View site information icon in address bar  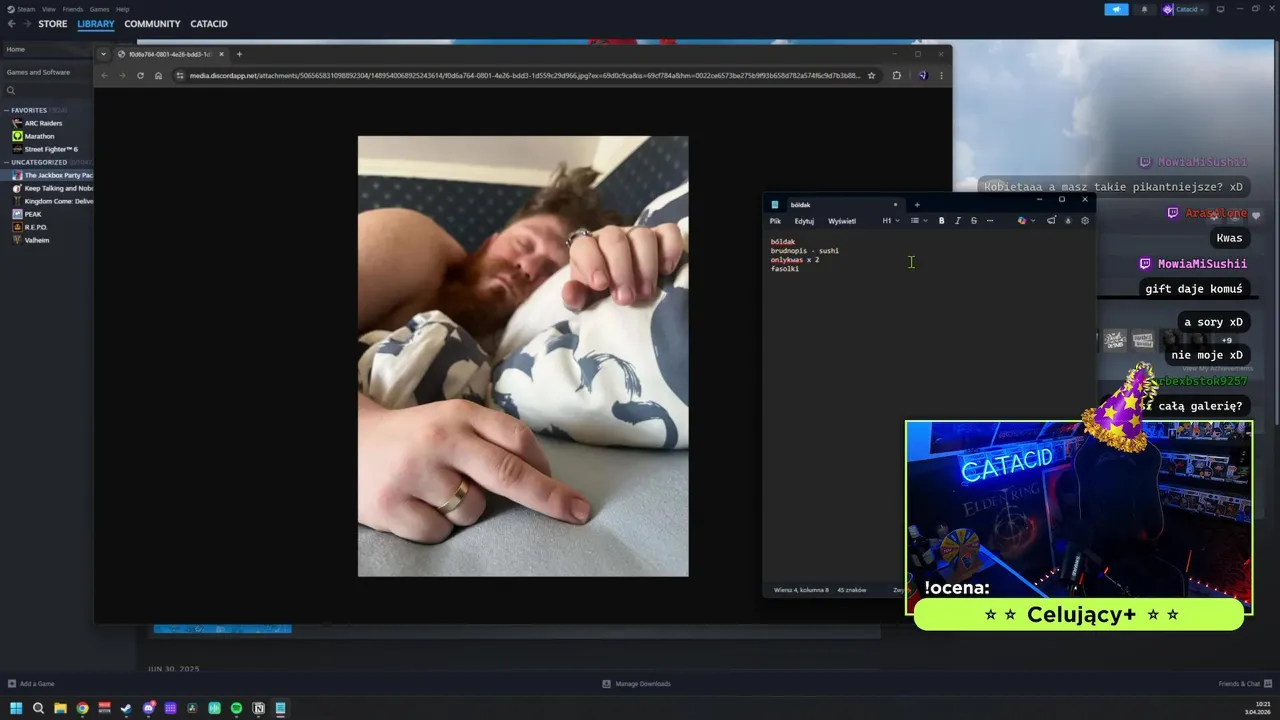click(x=180, y=75)
